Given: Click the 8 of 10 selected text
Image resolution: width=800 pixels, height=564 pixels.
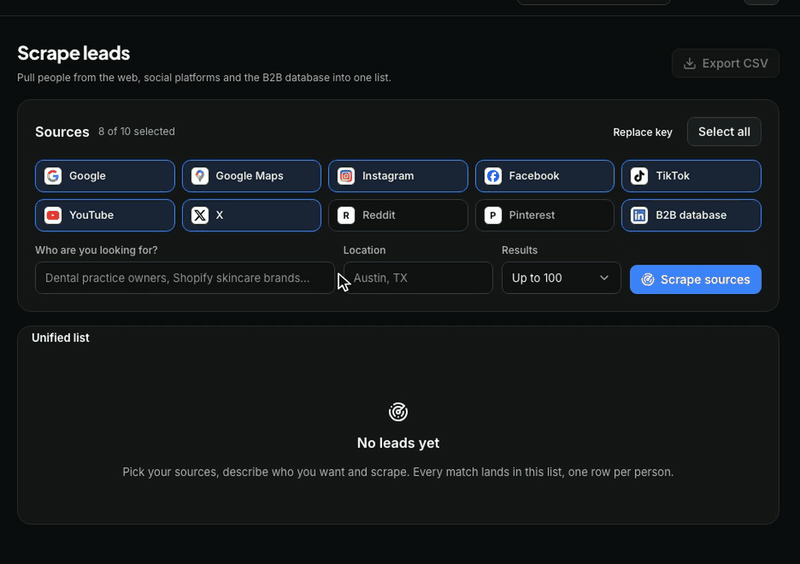Looking at the screenshot, I should coord(137,132).
